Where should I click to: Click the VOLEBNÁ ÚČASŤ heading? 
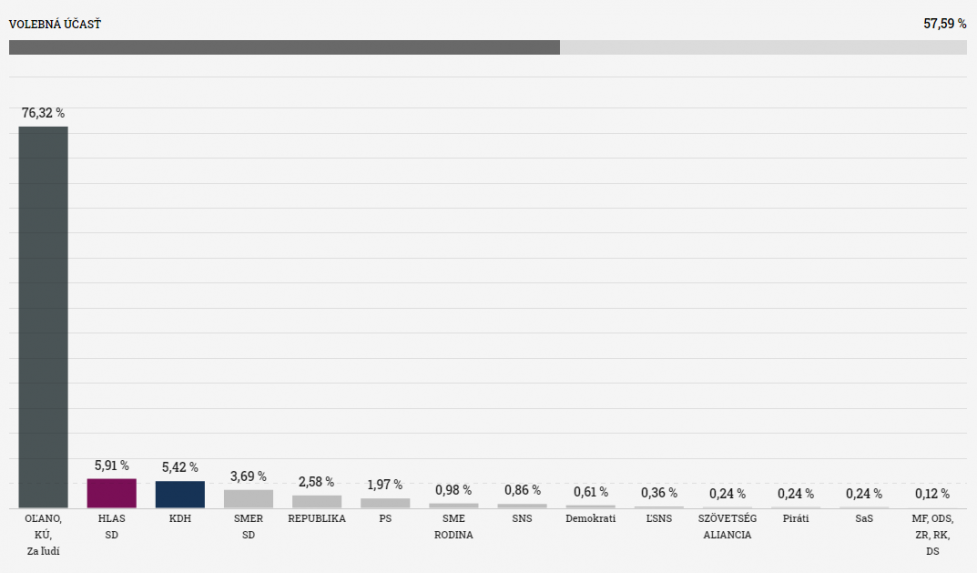[x=55, y=24]
